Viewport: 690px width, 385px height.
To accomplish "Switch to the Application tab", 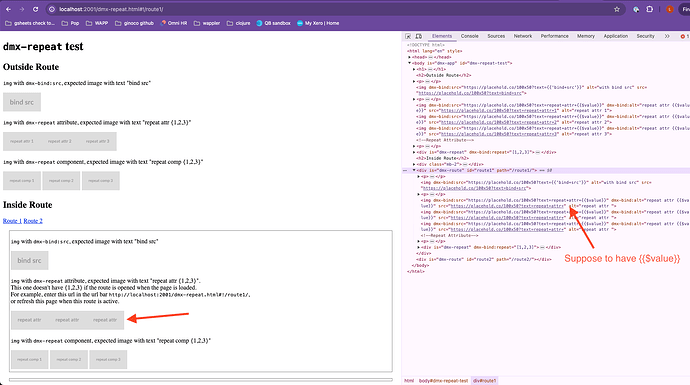I will pos(616,36).
